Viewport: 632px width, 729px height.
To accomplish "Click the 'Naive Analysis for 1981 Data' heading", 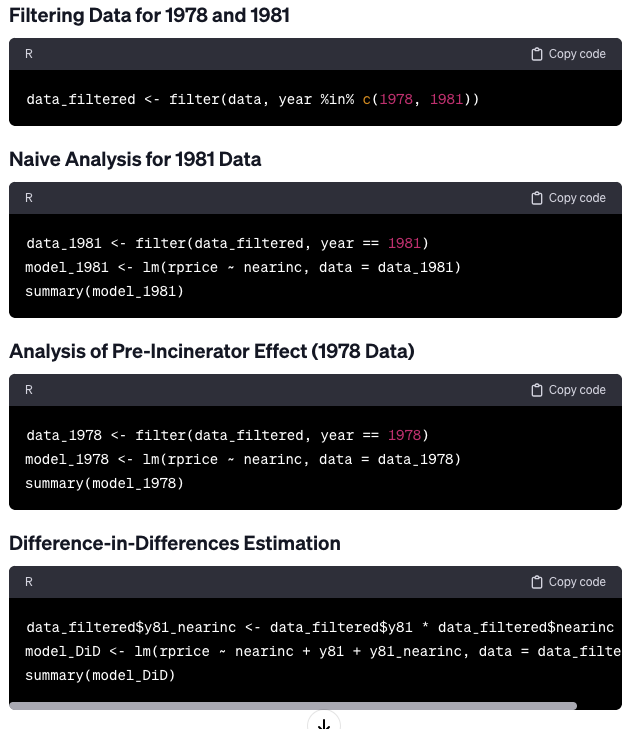I will pyautogui.click(x=135, y=159).
